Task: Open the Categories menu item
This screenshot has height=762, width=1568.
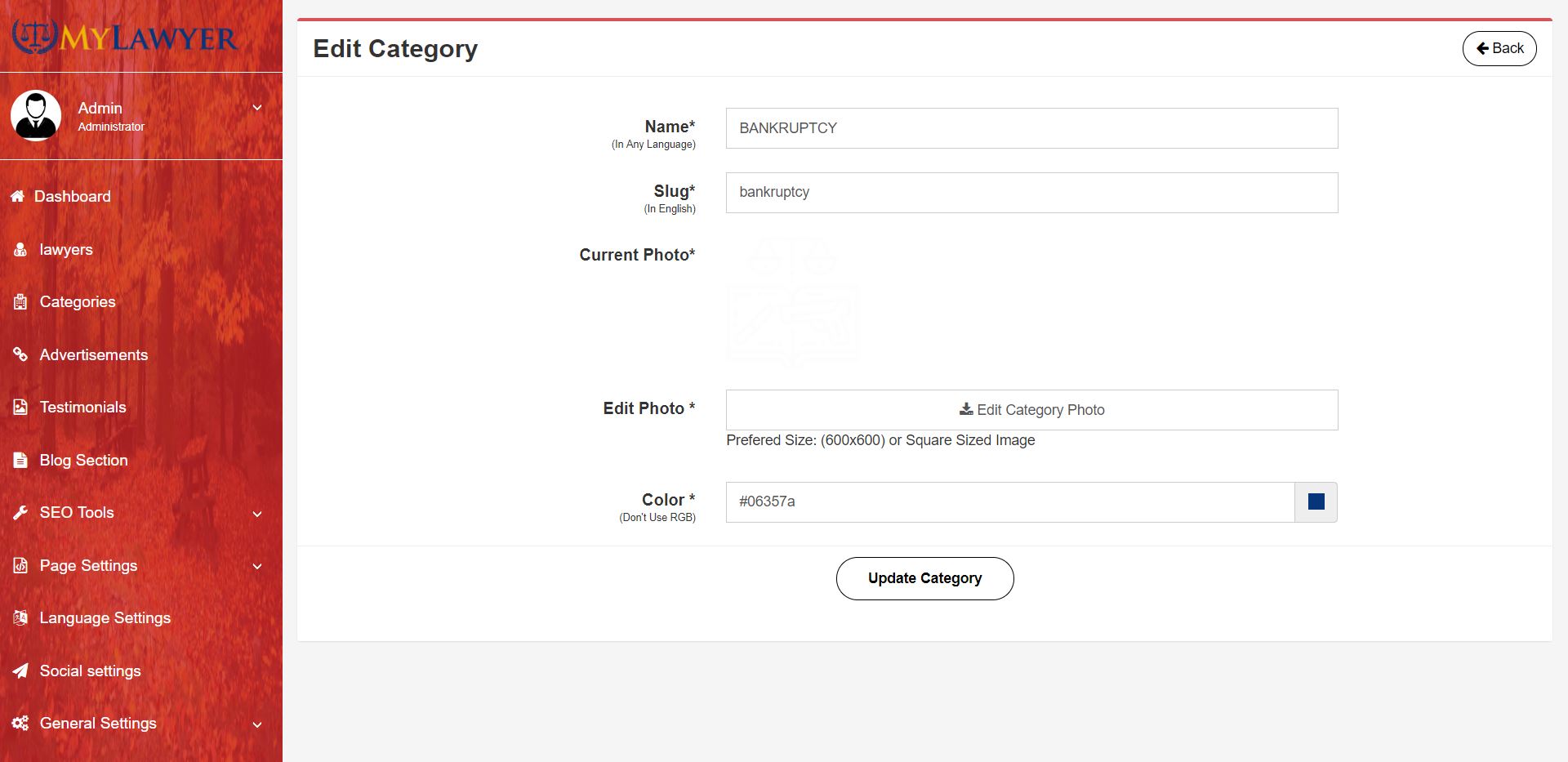Action: (x=78, y=302)
